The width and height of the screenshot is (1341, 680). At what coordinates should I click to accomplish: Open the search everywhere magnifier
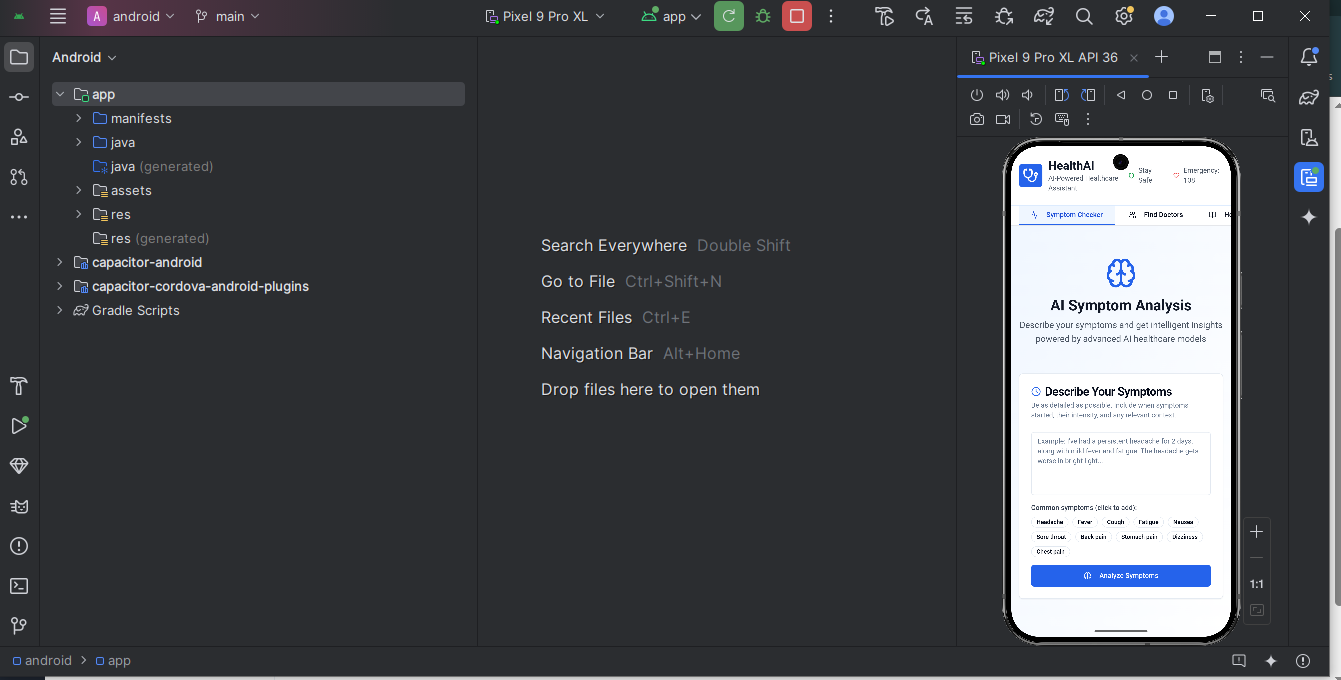pyautogui.click(x=1084, y=16)
